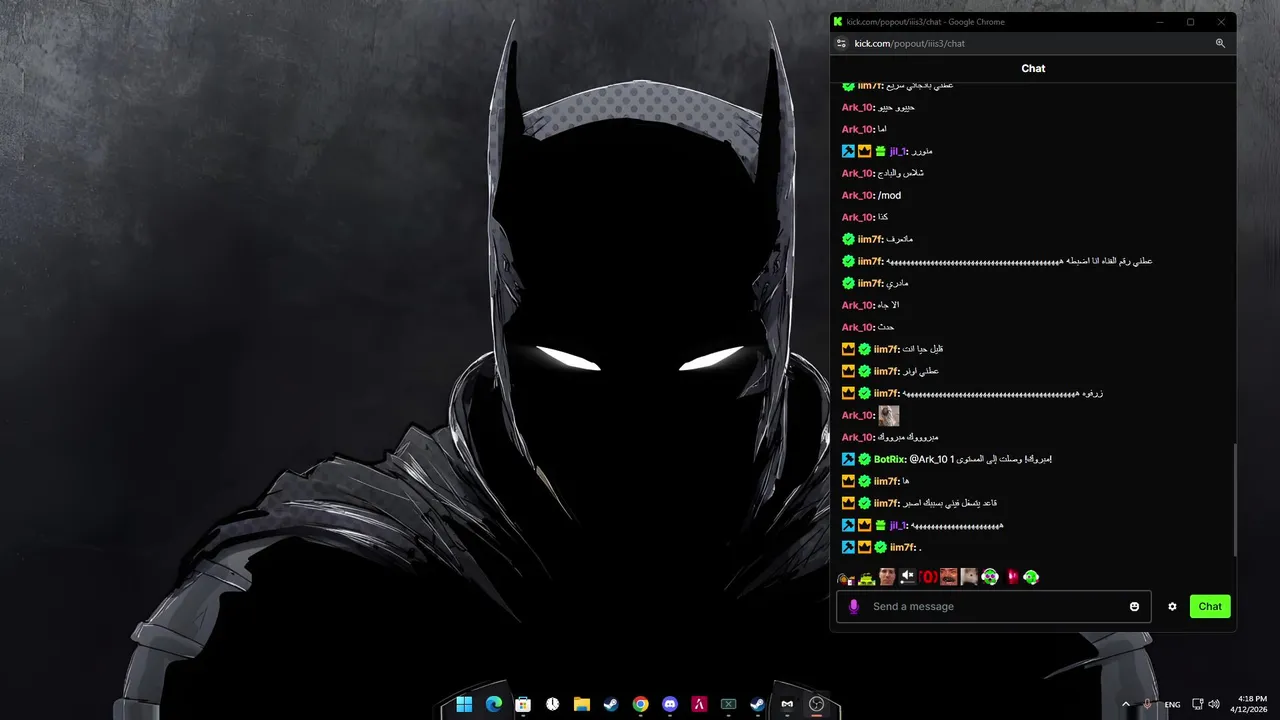Screen dimensions: 1280x720
Task: Click the iim7f username on the last chat message
Action: (903, 547)
